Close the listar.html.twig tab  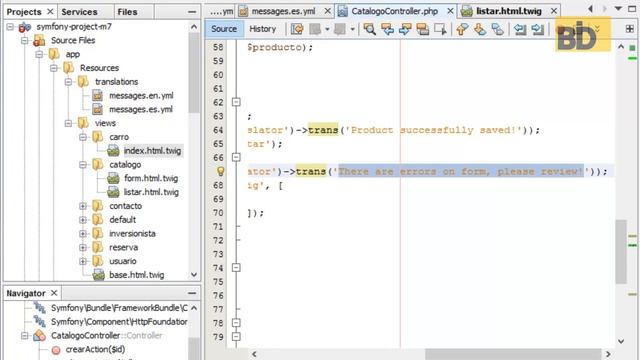(x=553, y=11)
